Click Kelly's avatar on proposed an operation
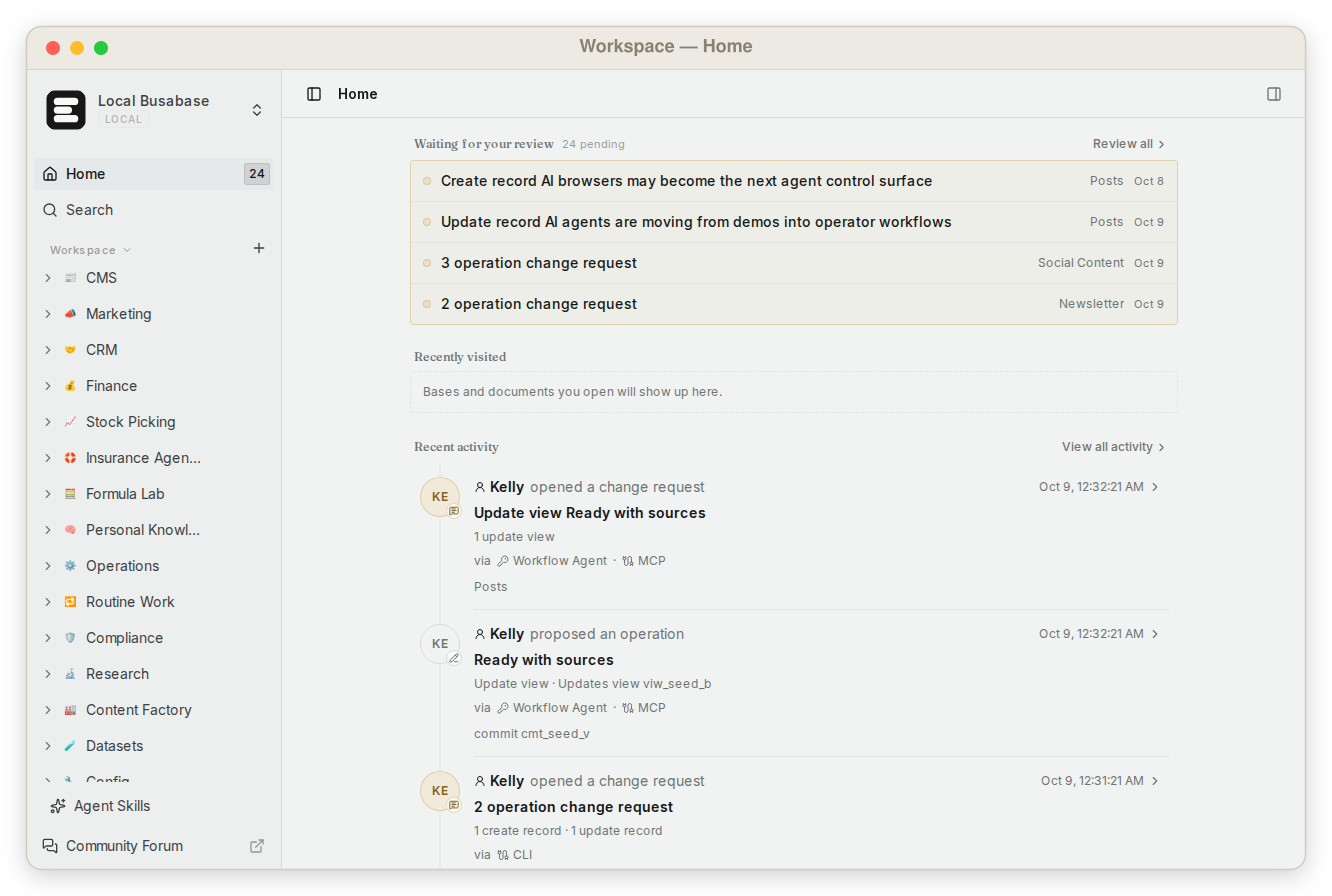 440,644
